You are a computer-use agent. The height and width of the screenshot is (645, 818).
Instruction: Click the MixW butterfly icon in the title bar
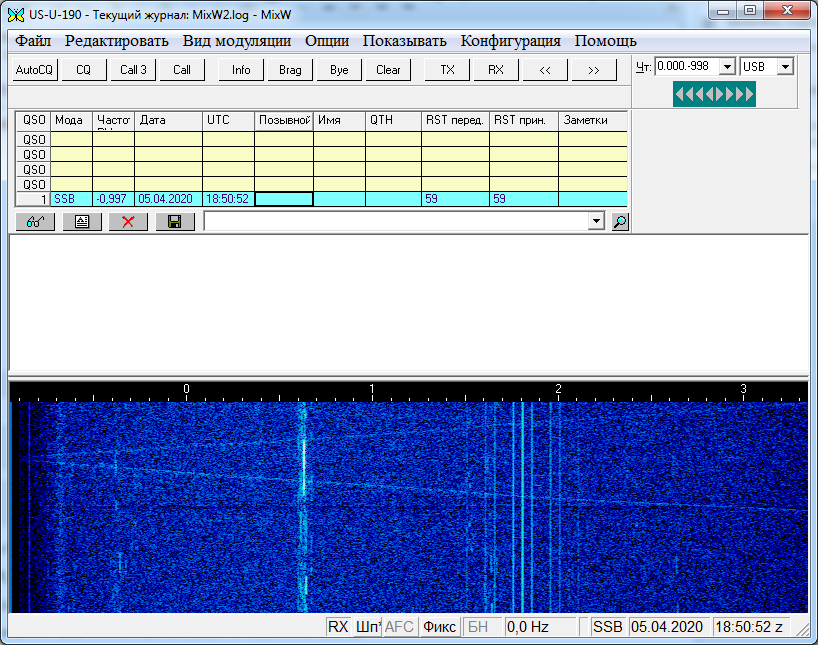[16, 14]
